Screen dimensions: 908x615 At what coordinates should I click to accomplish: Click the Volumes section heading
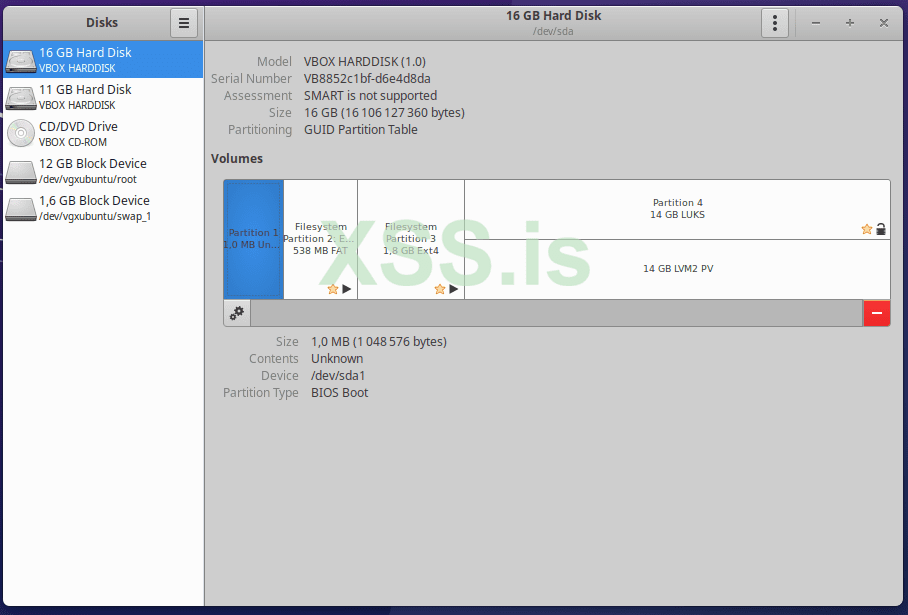pyautogui.click(x=237, y=159)
